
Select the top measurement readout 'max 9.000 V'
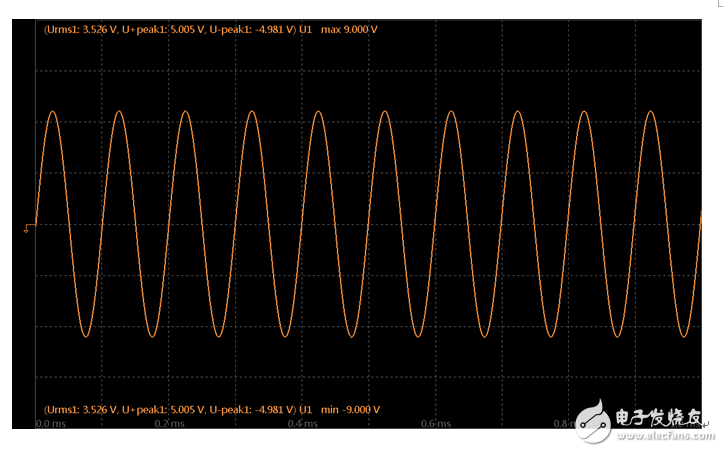click(349, 30)
